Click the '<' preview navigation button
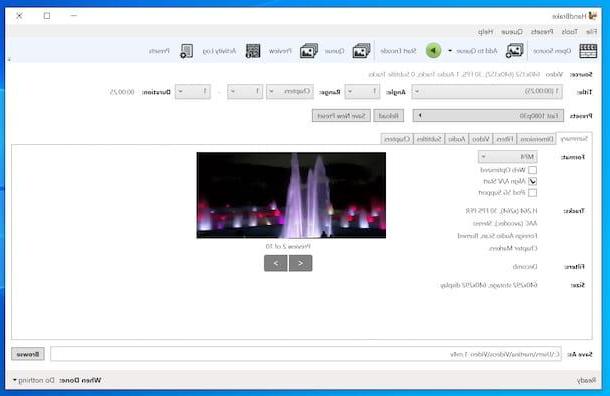This screenshot has width=610, height=396. [300, 263]
